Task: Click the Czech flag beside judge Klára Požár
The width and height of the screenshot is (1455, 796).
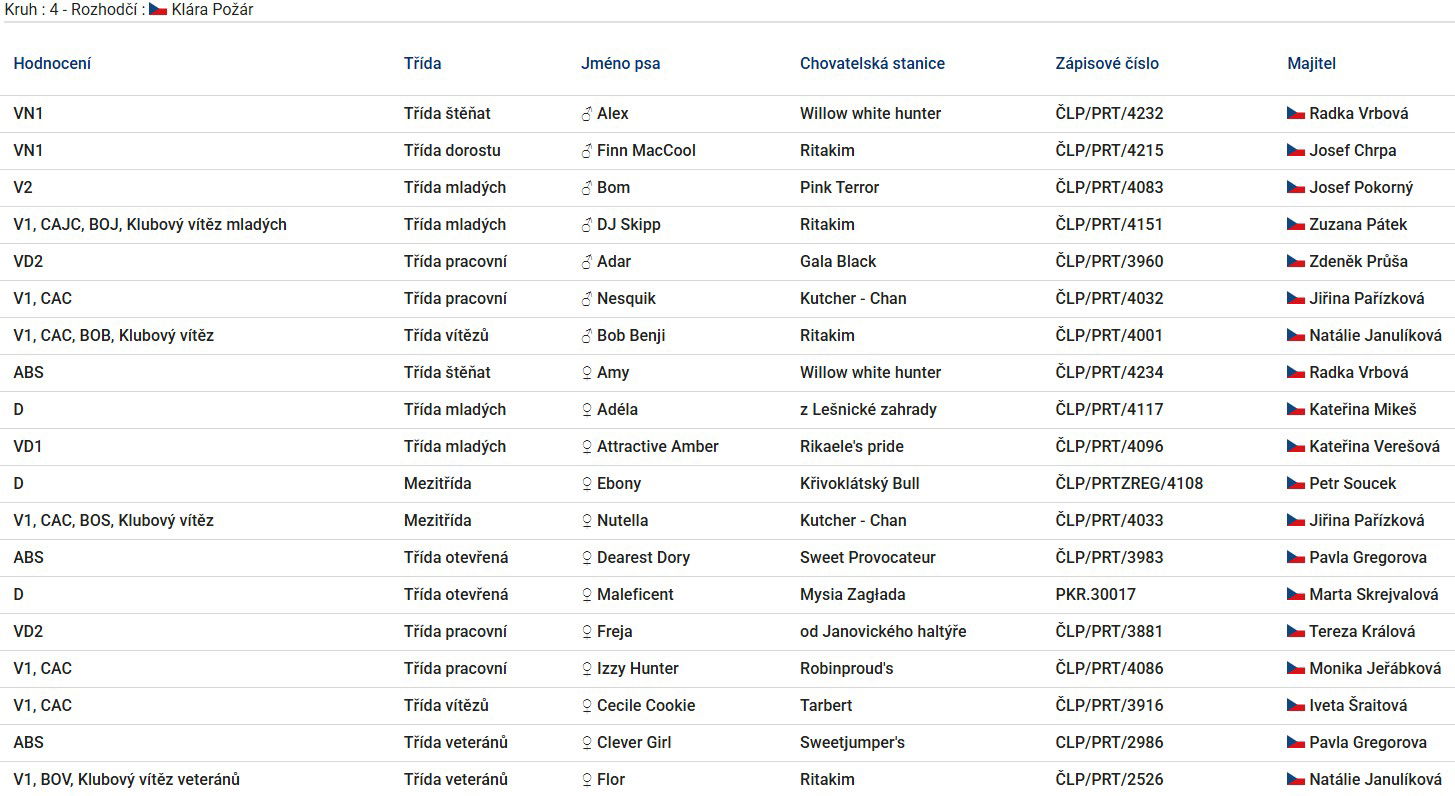Action: pyautogui.click(x=158, y=10)
